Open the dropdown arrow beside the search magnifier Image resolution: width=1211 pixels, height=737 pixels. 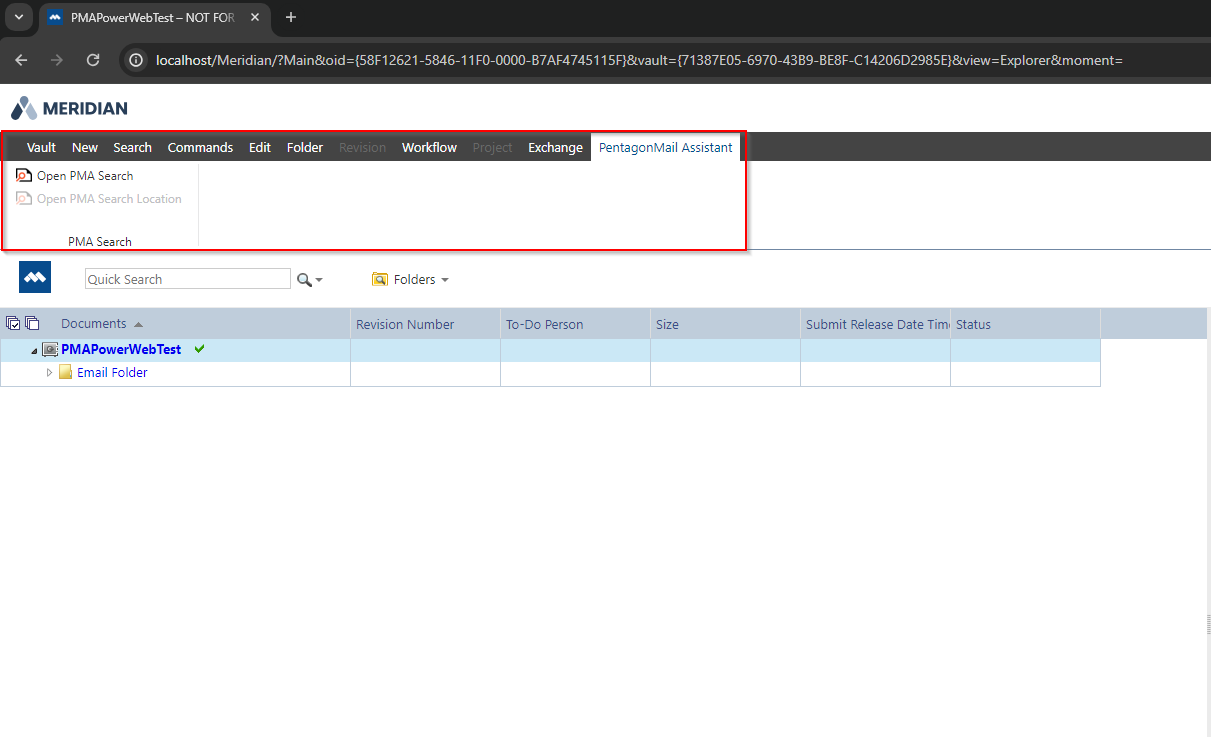pos(319,281)
